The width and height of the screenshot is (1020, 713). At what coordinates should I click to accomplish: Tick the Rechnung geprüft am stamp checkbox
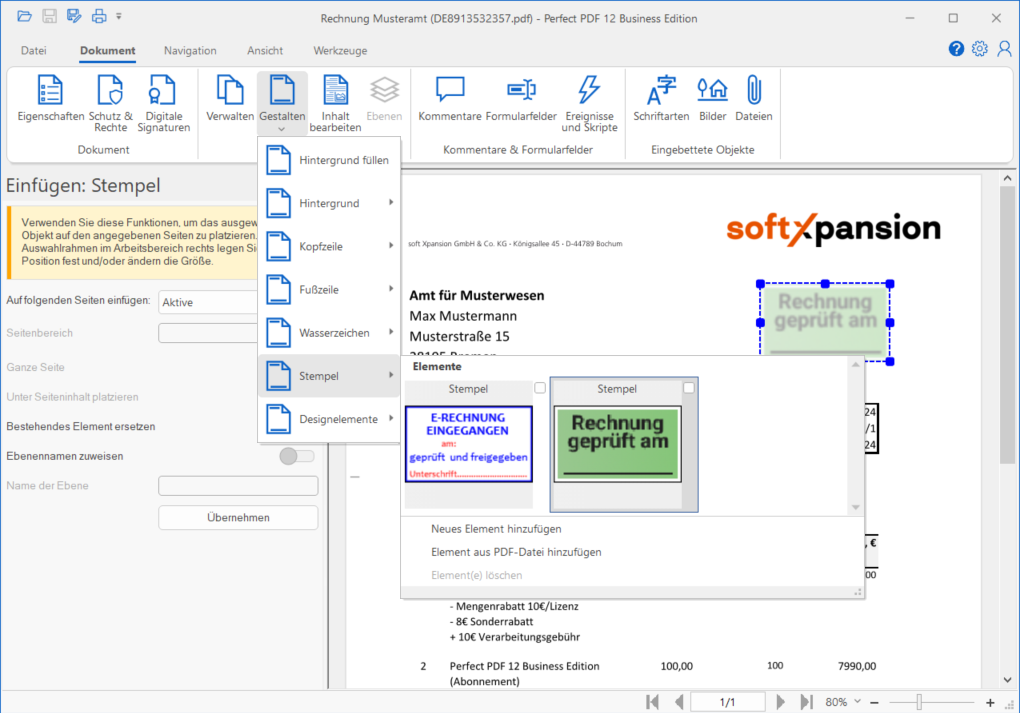pyautogui.click(x=688, y=388)
